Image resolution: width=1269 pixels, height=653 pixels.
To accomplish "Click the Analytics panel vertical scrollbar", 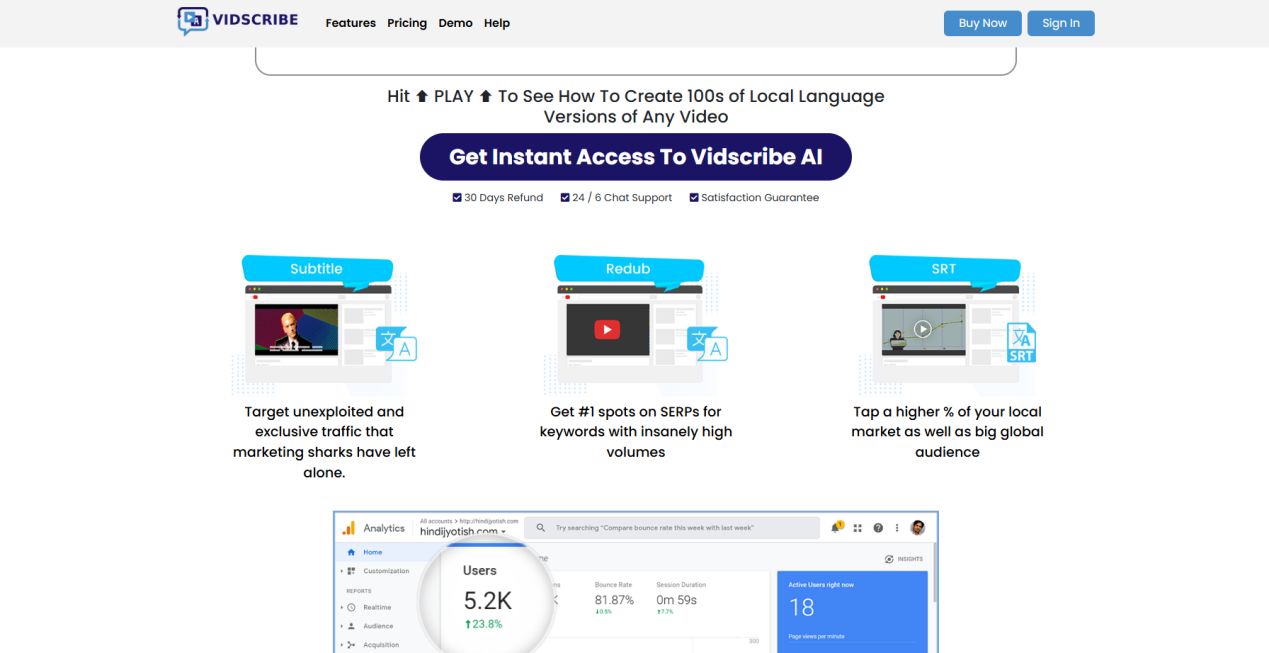I will pos(934,573).
